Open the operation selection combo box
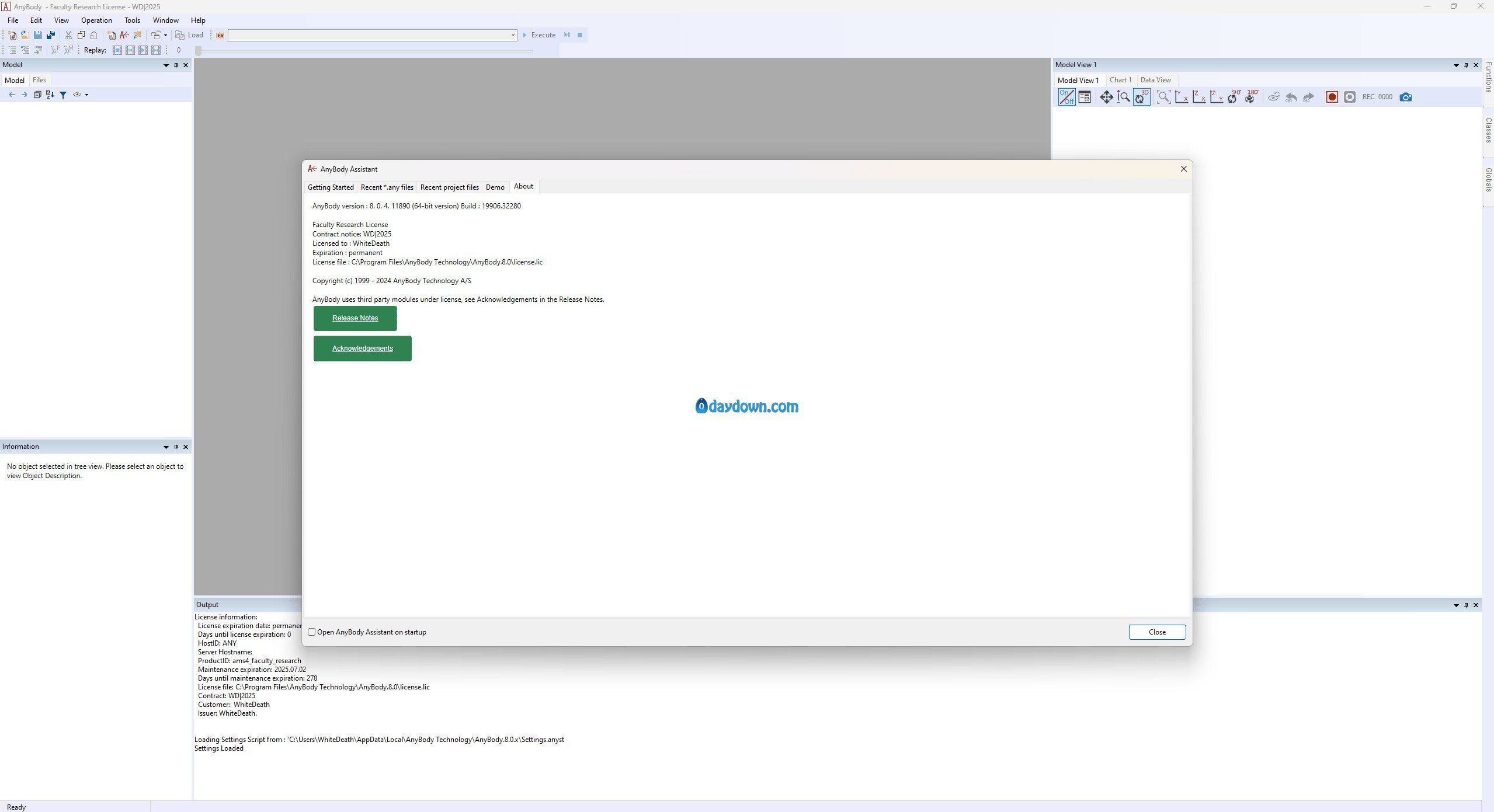Screen dimensions: 1494x812 tap(373, 35)
